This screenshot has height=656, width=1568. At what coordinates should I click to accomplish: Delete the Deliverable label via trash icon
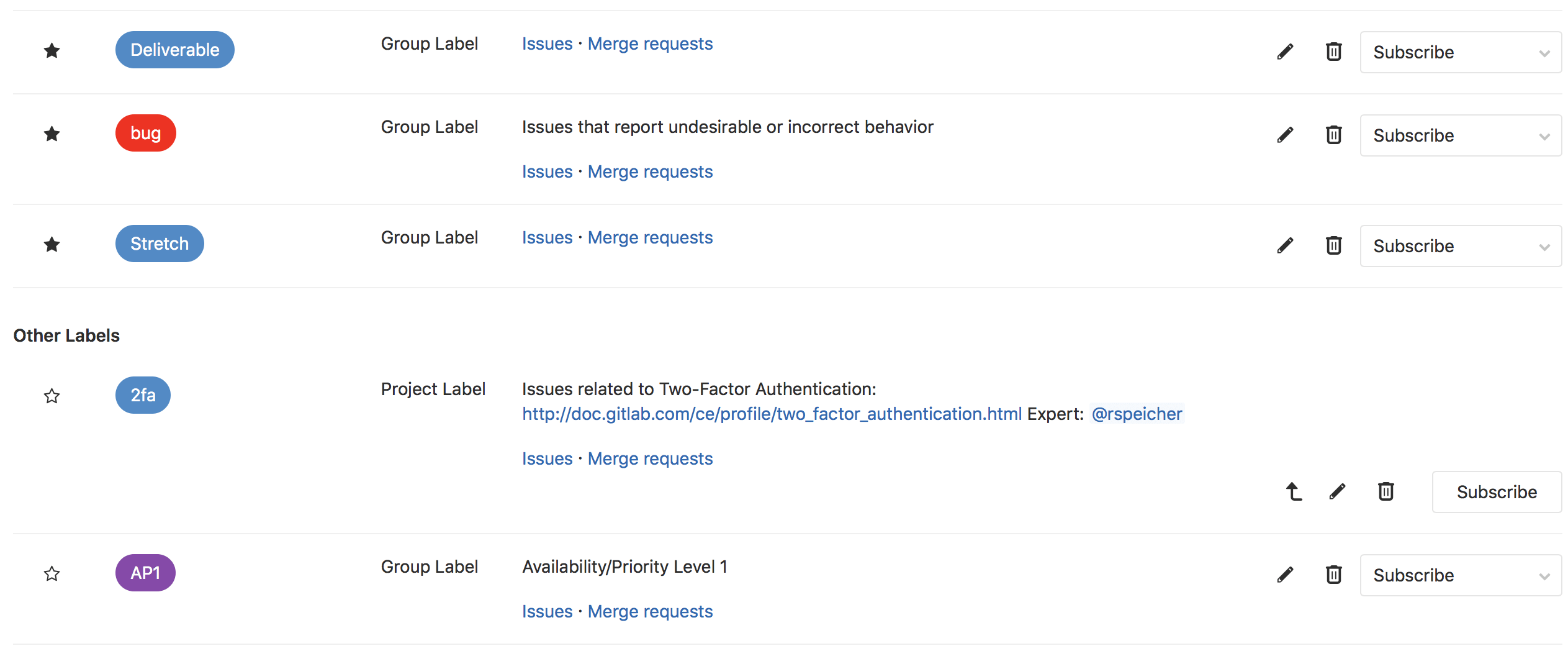point(1333,52)
